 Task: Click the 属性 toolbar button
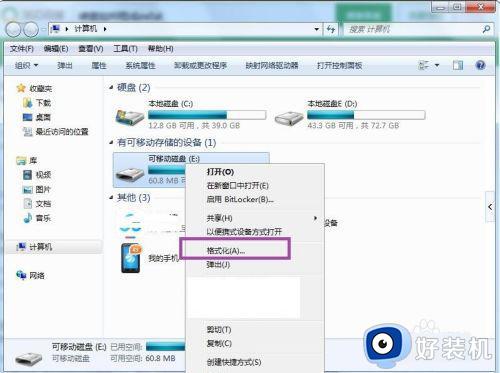tap(99, 65)
